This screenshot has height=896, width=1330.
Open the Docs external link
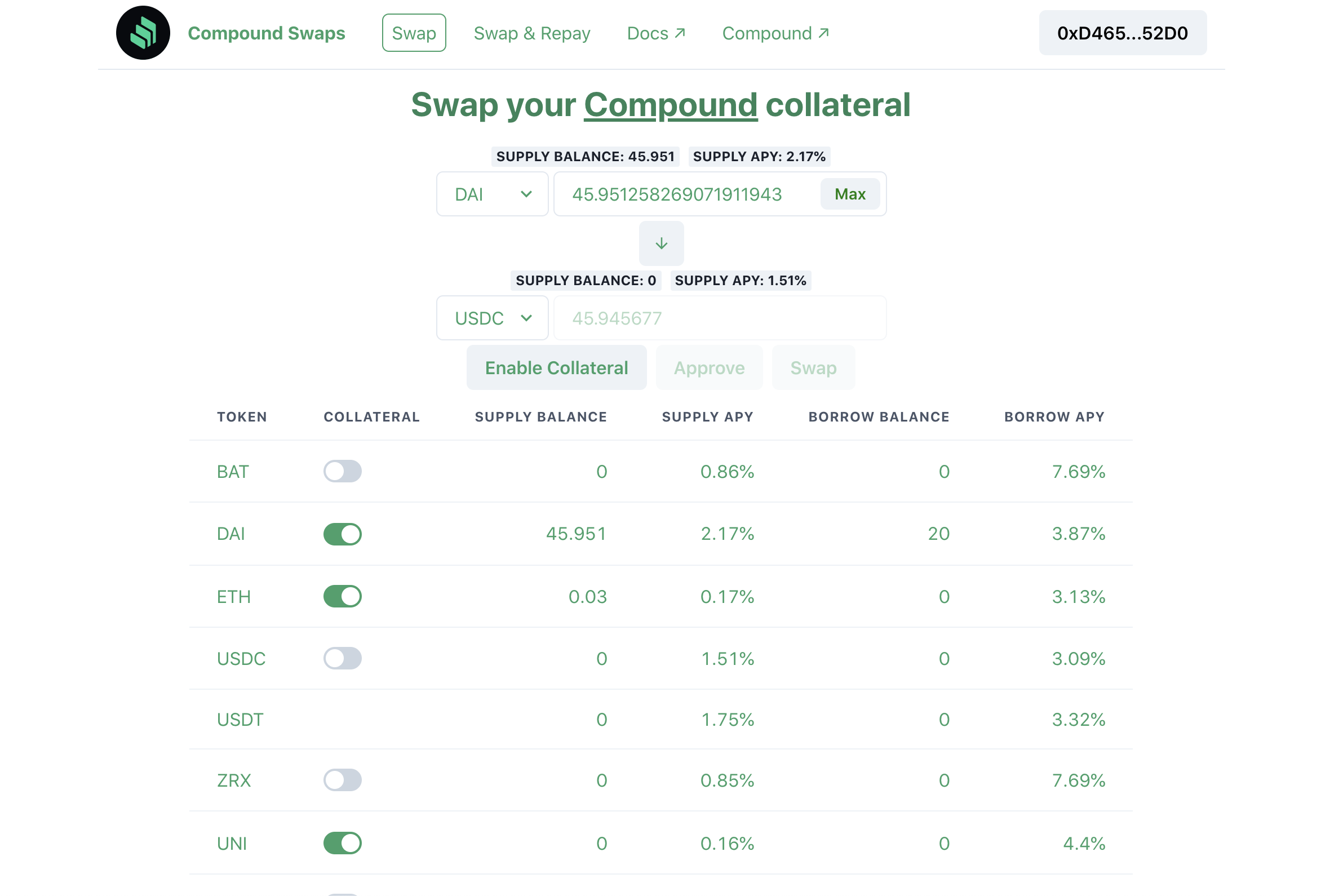[x=656, y=33]
